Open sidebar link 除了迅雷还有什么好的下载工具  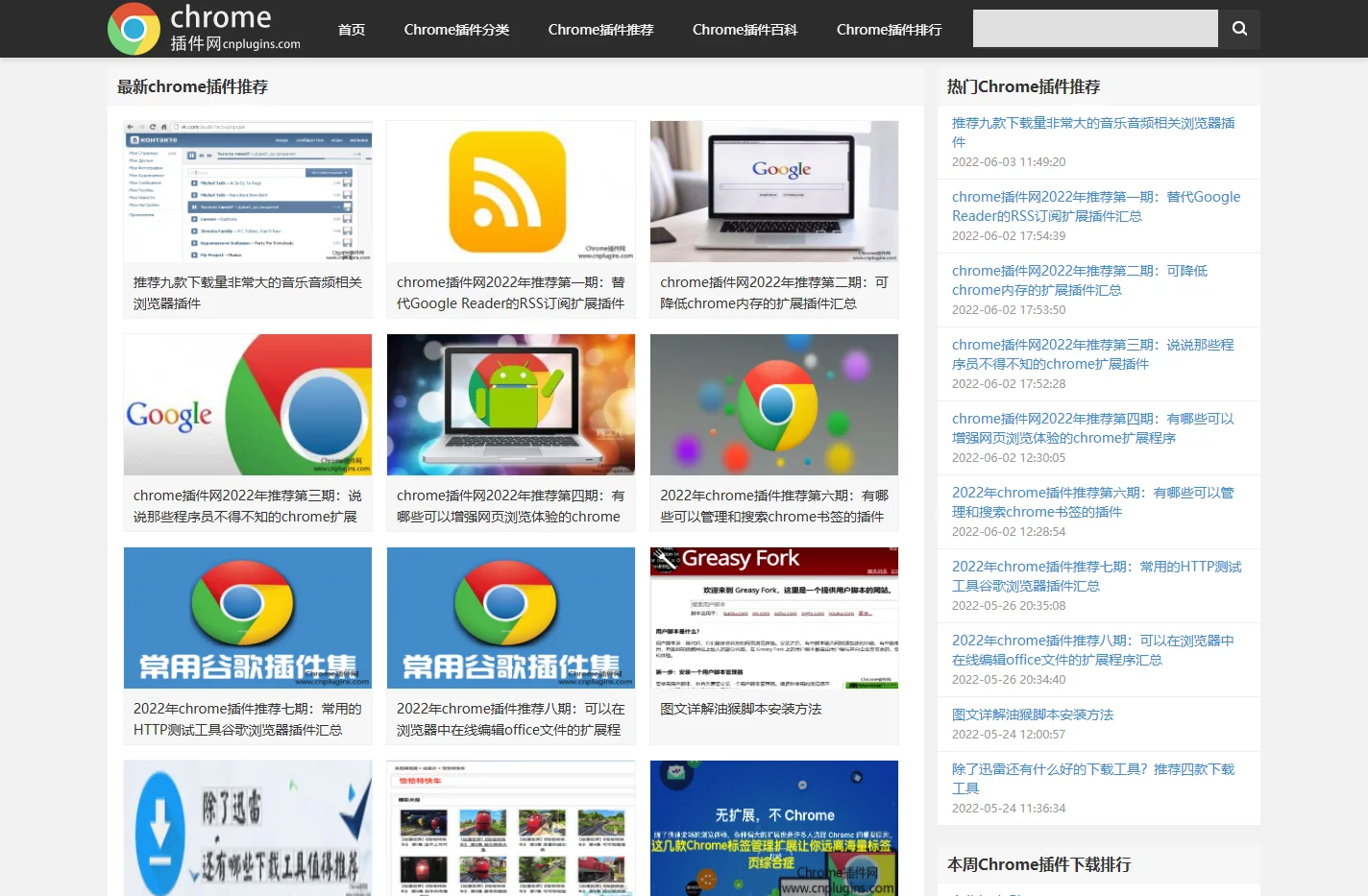point(1093,779)
